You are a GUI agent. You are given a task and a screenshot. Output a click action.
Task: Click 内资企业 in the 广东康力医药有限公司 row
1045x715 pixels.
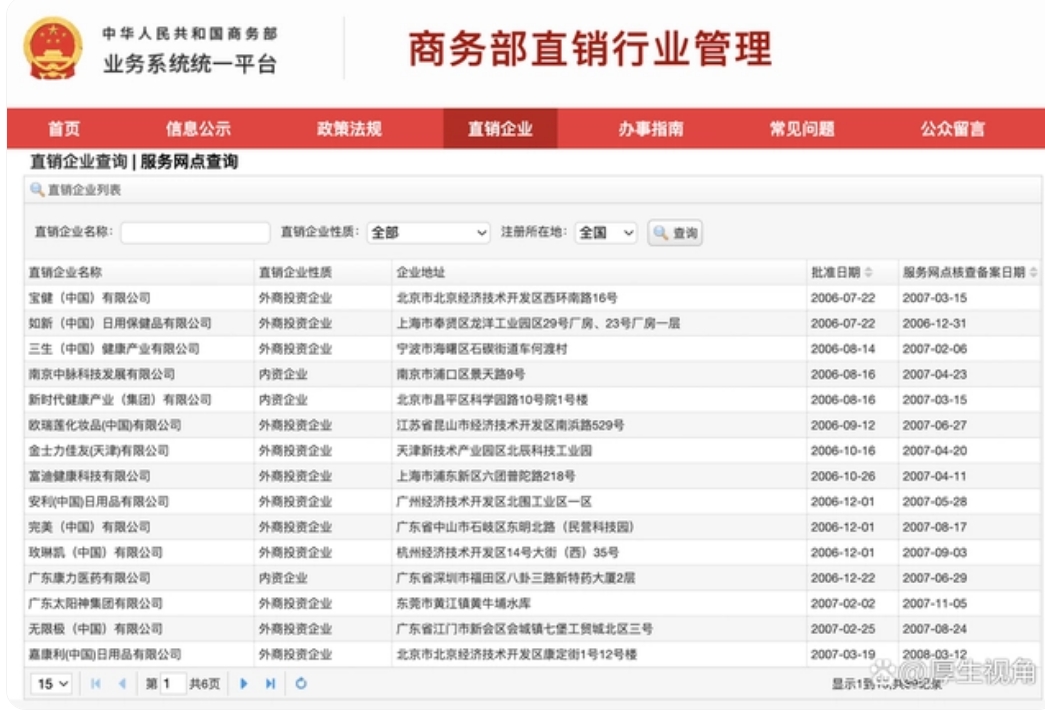(x=283, y=578)
